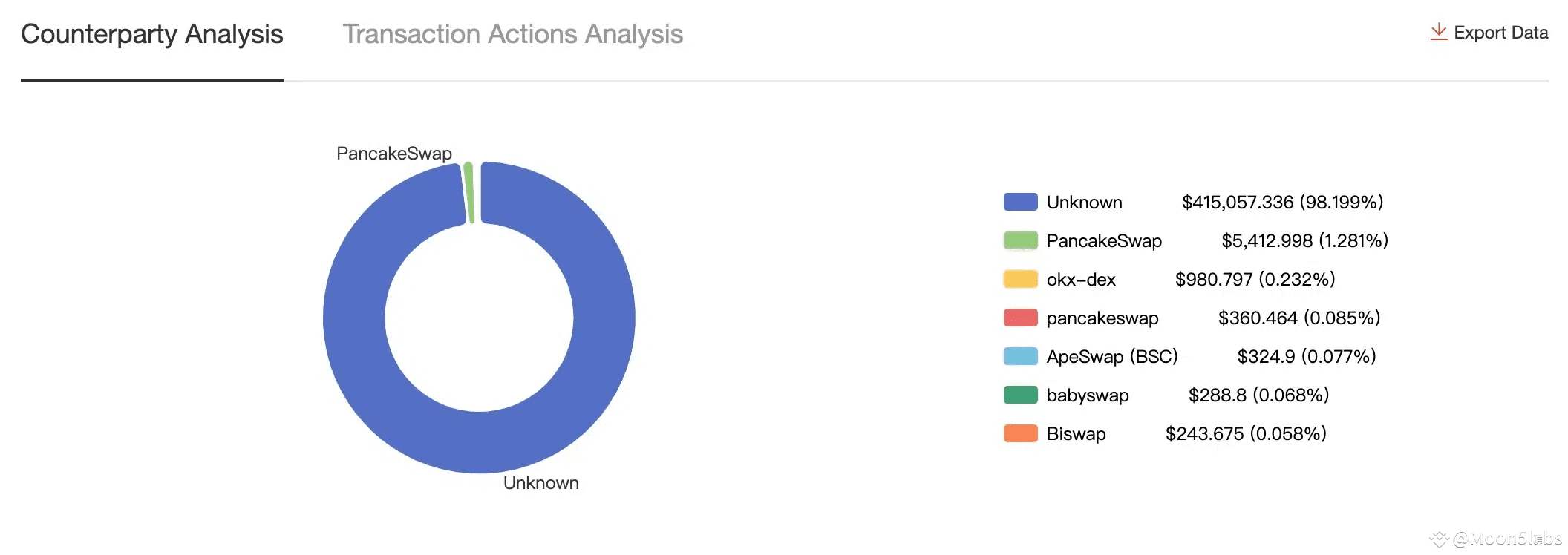This screenshot has width=1568, height=555.
Task: Click the Unknown legend label
Action: 1084,203
